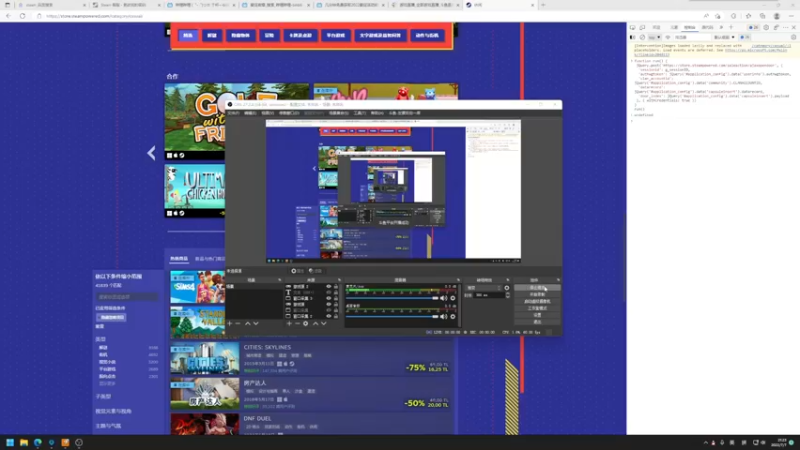This screenshot has height=450, width=800.
Task: Open Windows Start menu
Action: coord(10,442)
